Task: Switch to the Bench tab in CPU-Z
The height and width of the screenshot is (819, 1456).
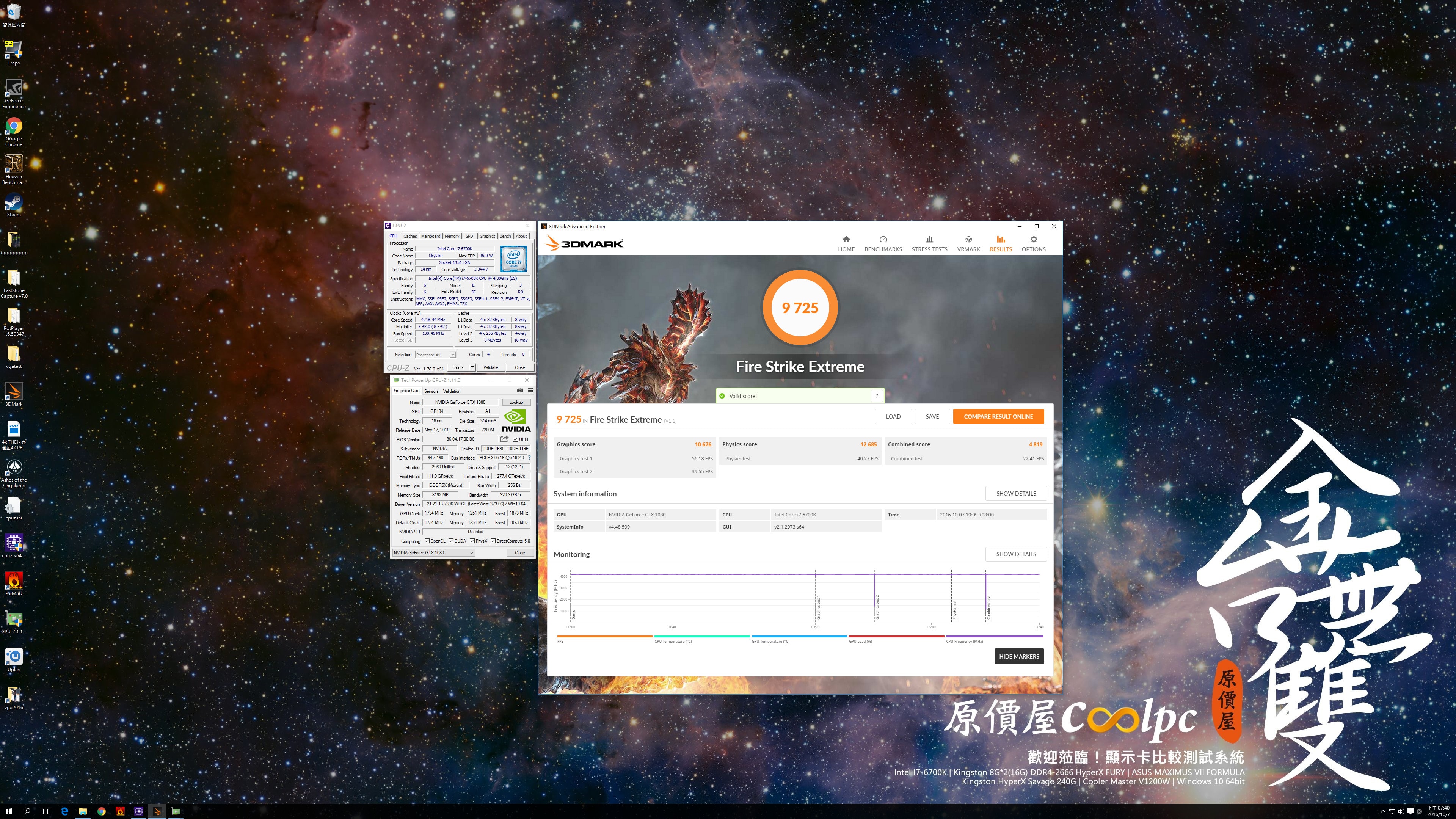Action: (x=505, y=236)
